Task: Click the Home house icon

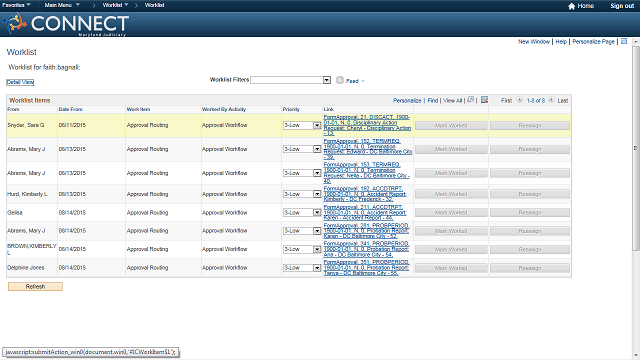Action: [x=571, y=6]
